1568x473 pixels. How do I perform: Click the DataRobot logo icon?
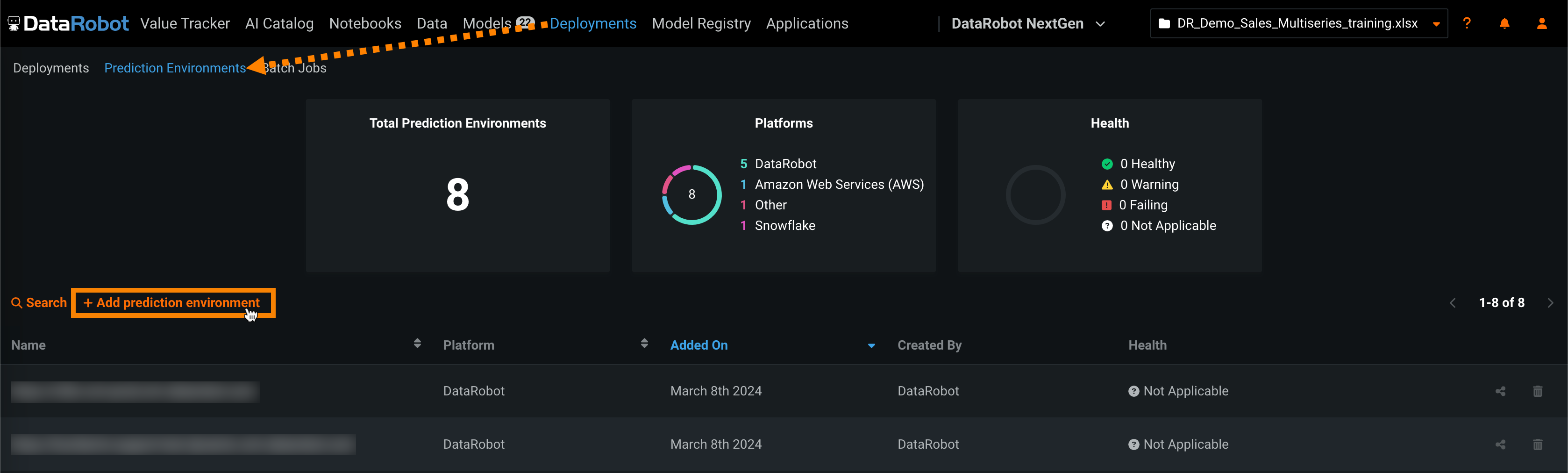(14, 24)
